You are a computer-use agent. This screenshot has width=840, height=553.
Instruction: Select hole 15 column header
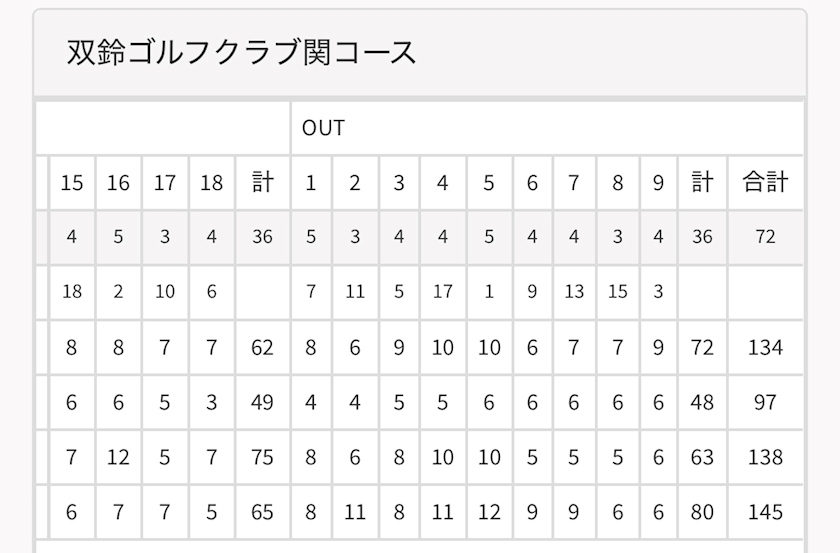[72, 183]
